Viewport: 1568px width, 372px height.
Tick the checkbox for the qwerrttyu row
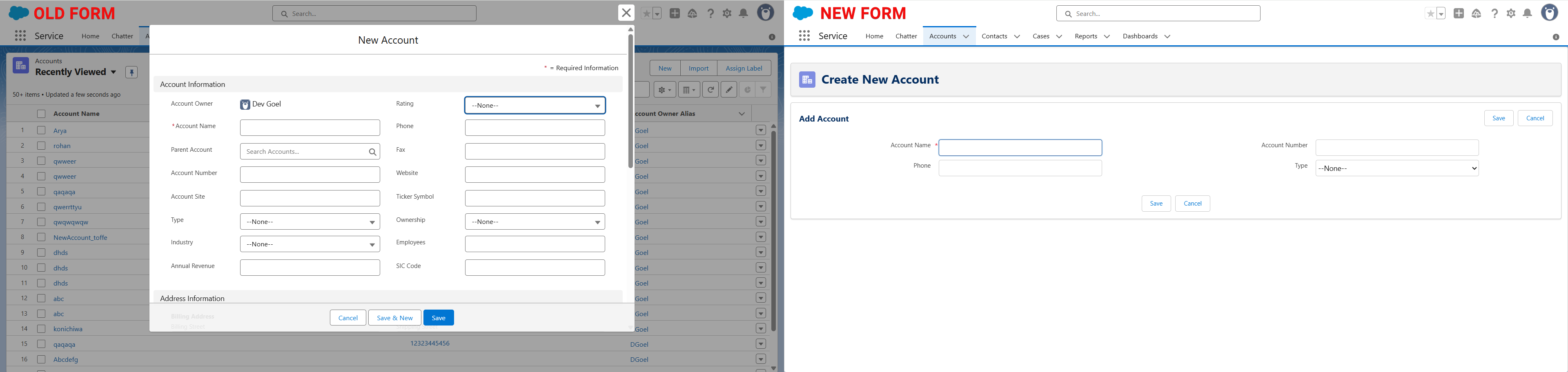(41, 207)
